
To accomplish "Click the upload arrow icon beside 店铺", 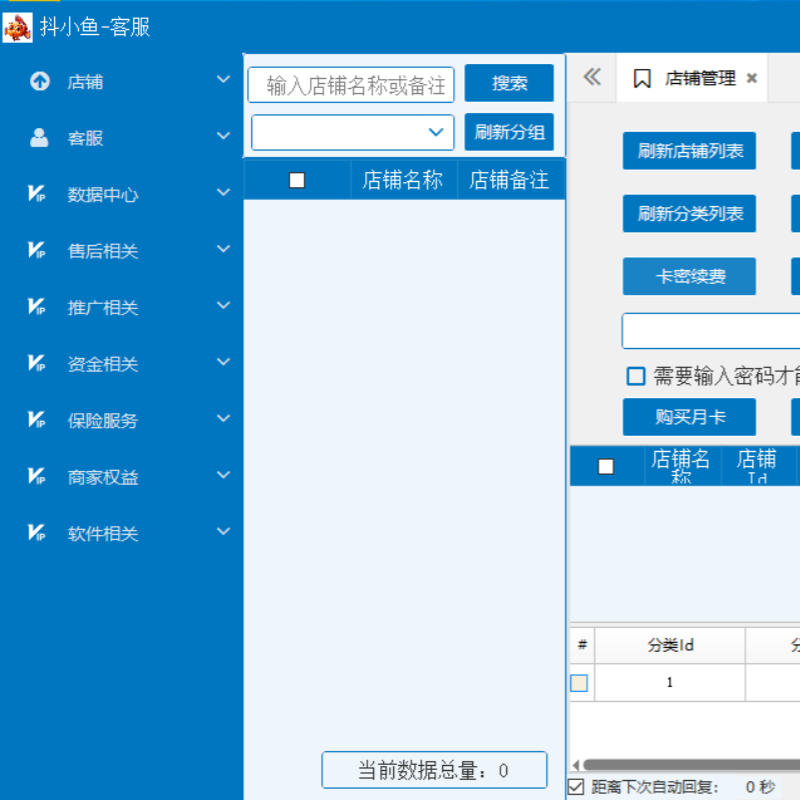I will pos(40,81).
